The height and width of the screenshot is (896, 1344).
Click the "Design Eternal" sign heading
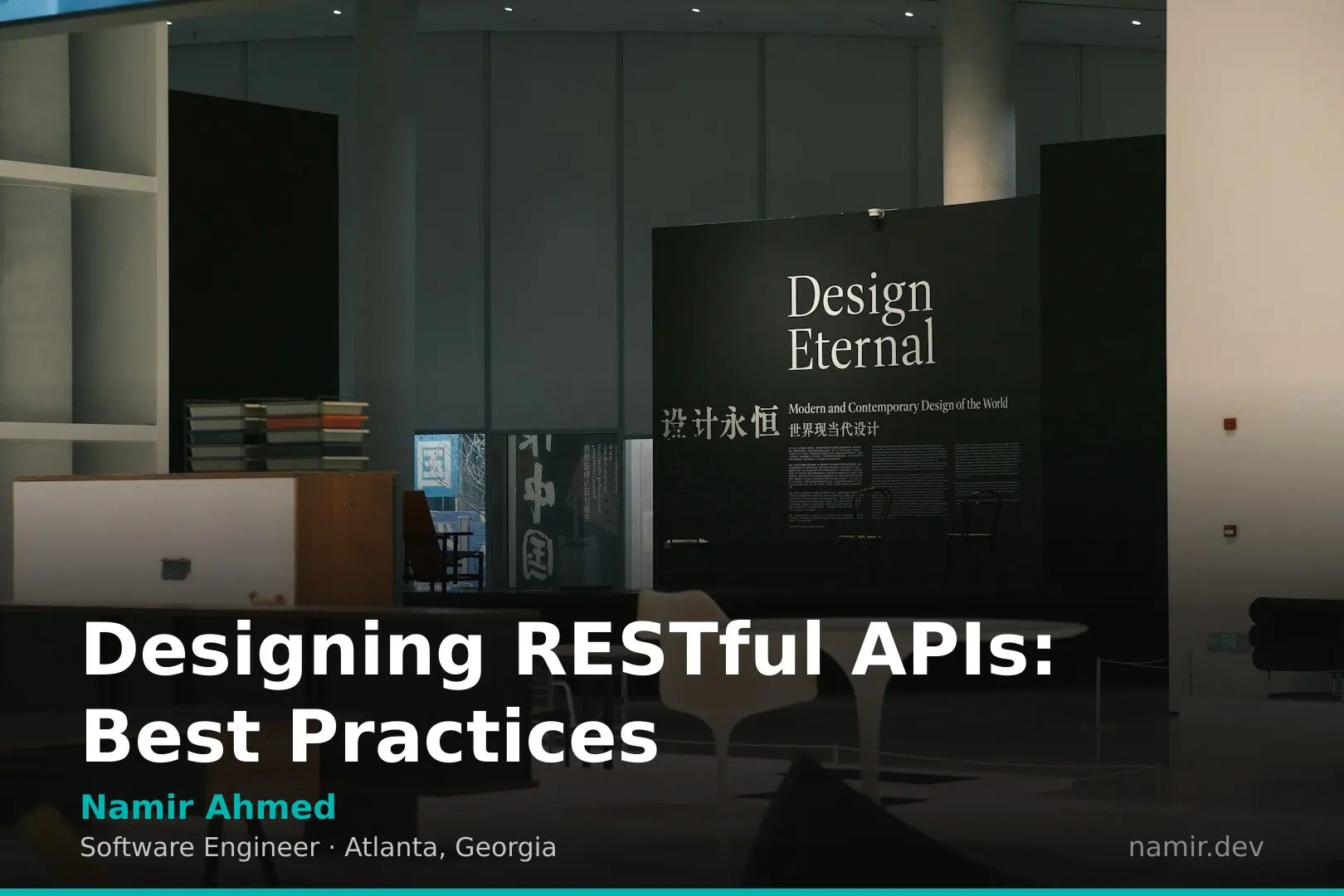point(861,322)
